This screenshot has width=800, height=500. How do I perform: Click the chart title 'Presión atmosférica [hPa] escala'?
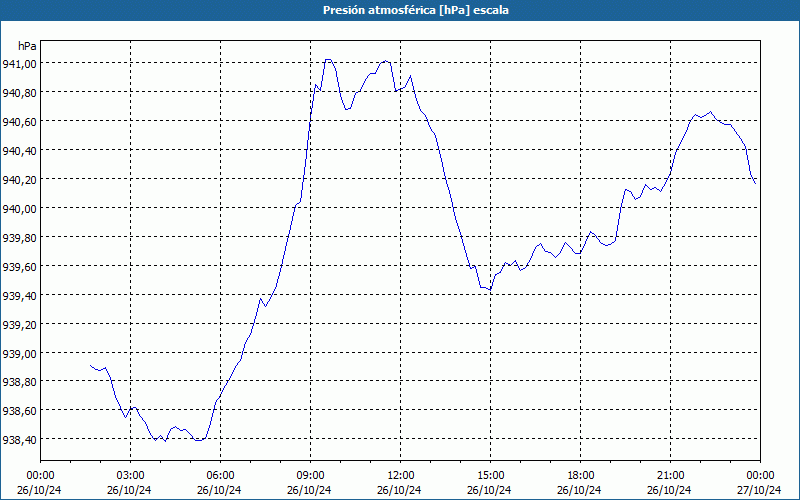(415, 10)
